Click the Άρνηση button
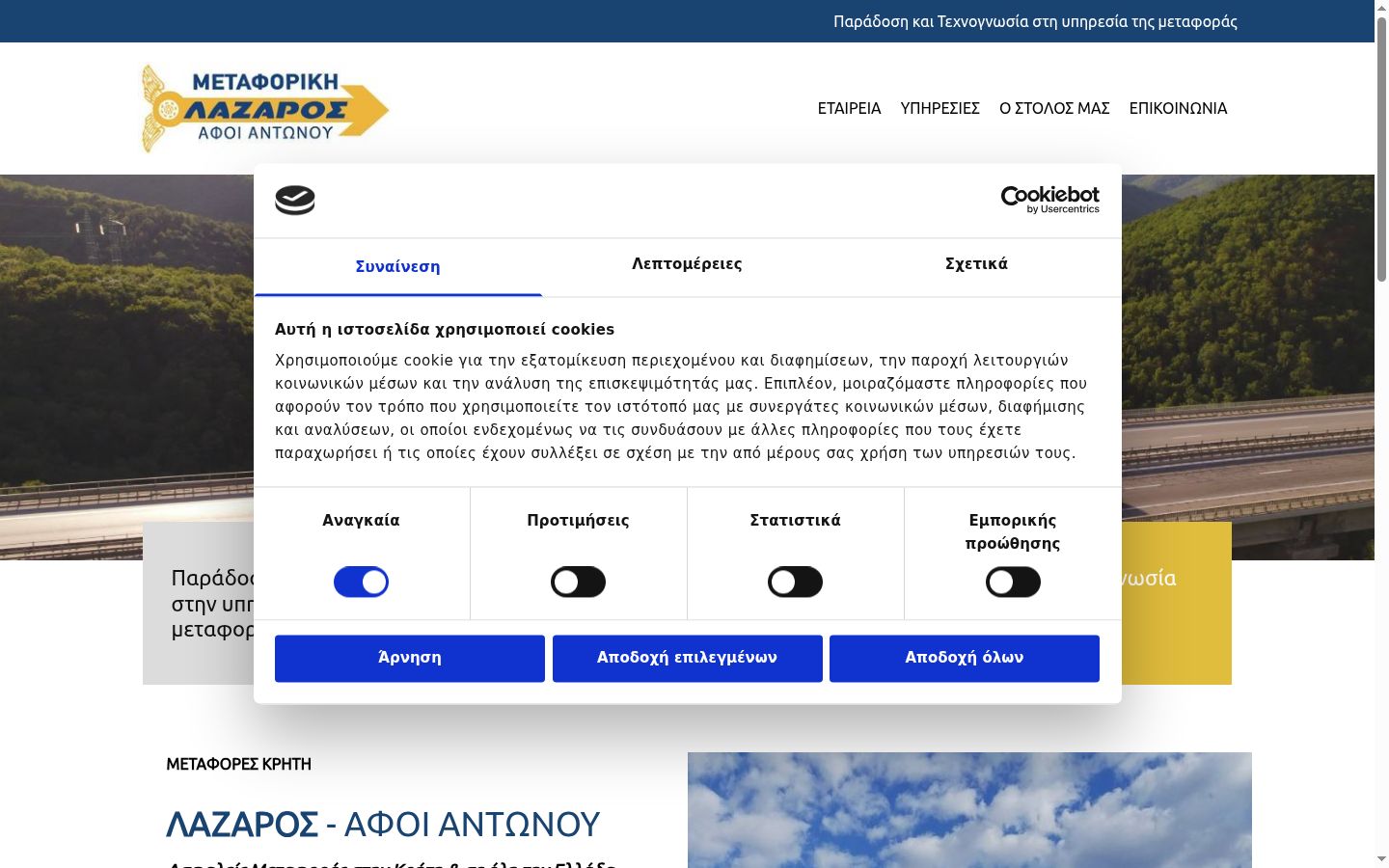 click(x=410, y=658)
